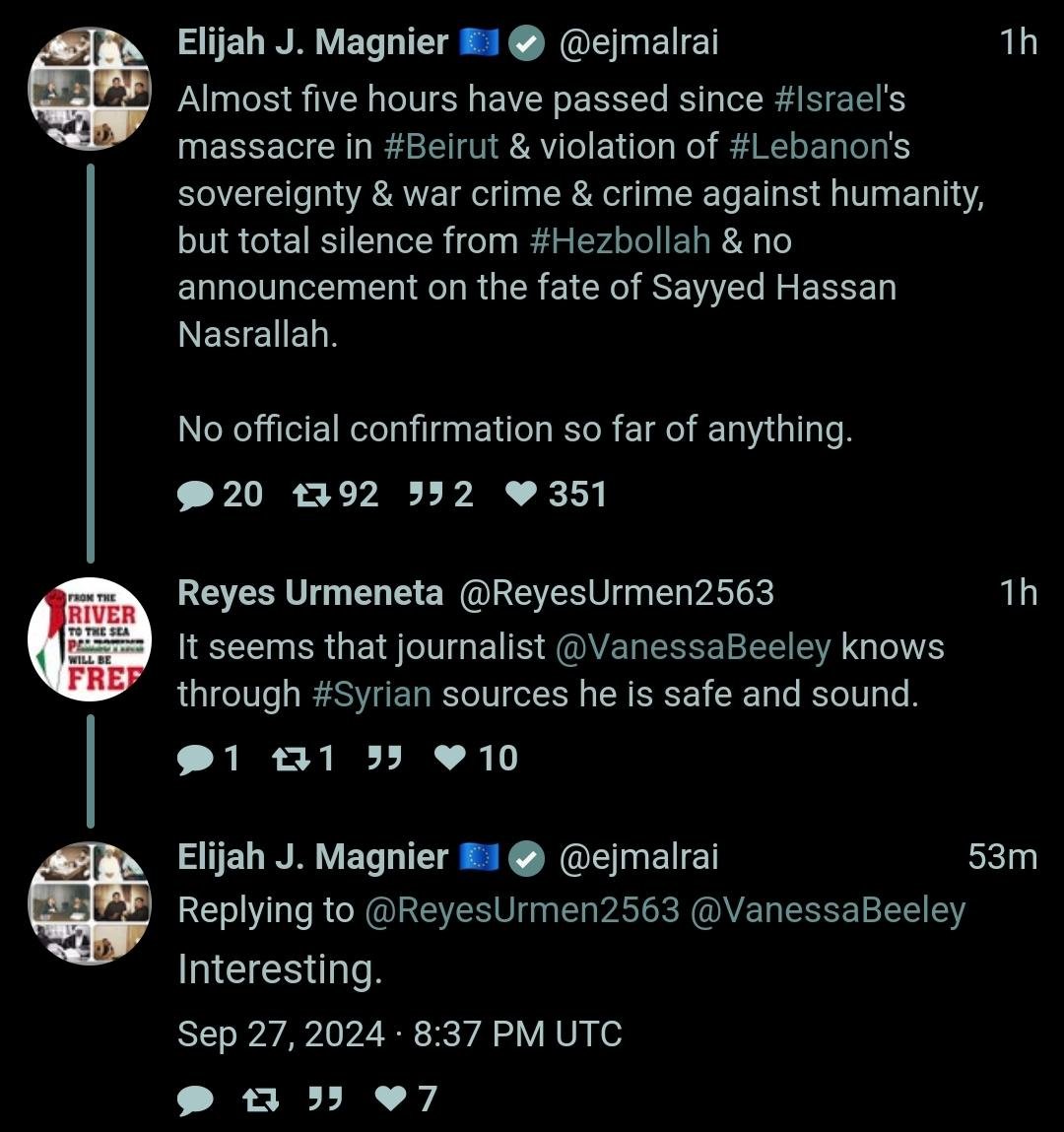Retweet Reyes Urmeneta's tweet

tap(290, 759)
